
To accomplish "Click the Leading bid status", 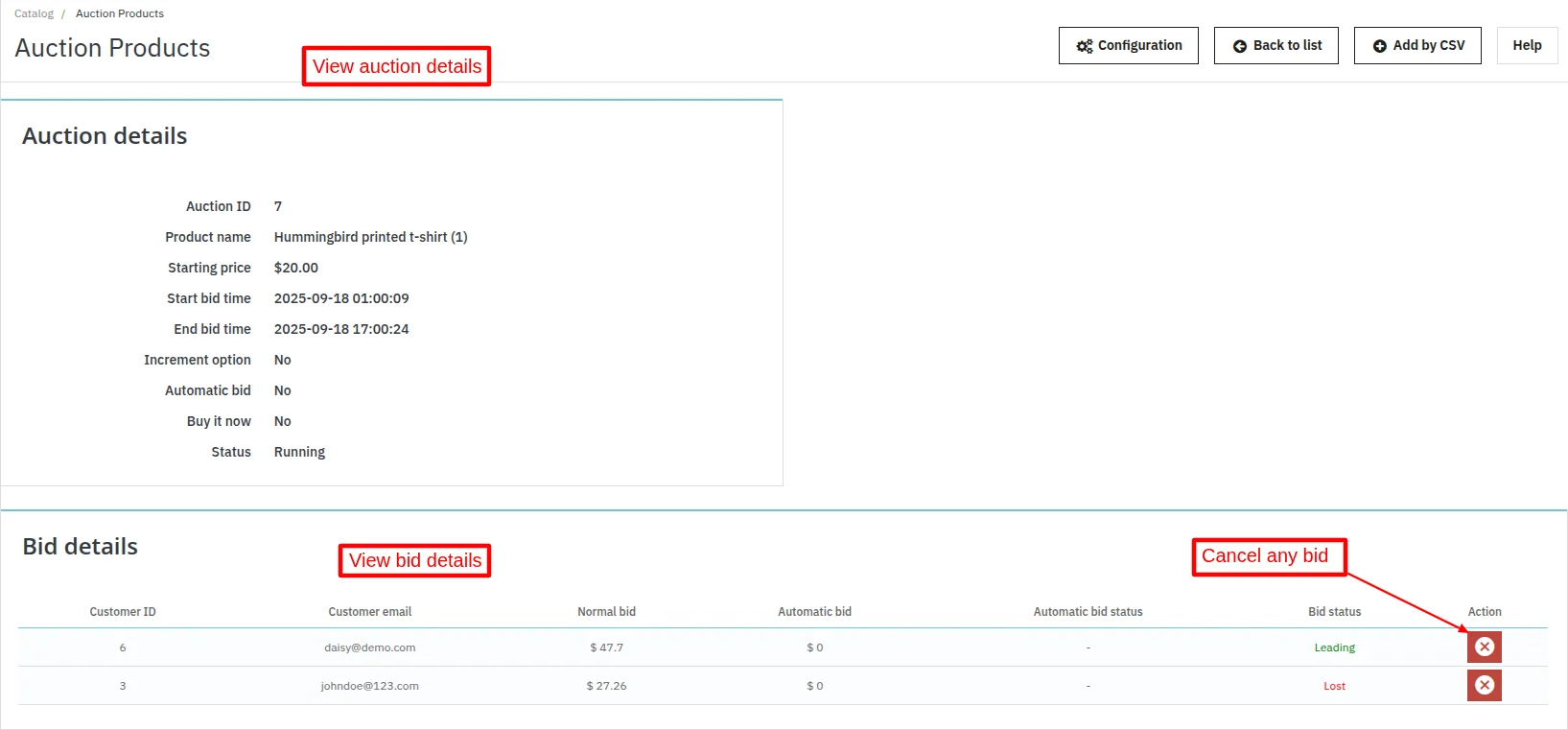I will tap(1335, 648).
